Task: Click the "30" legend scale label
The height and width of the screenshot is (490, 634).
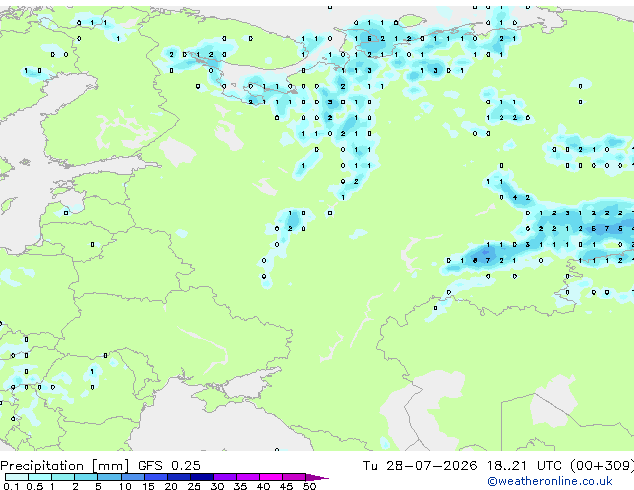Action: tap(217, 486)
